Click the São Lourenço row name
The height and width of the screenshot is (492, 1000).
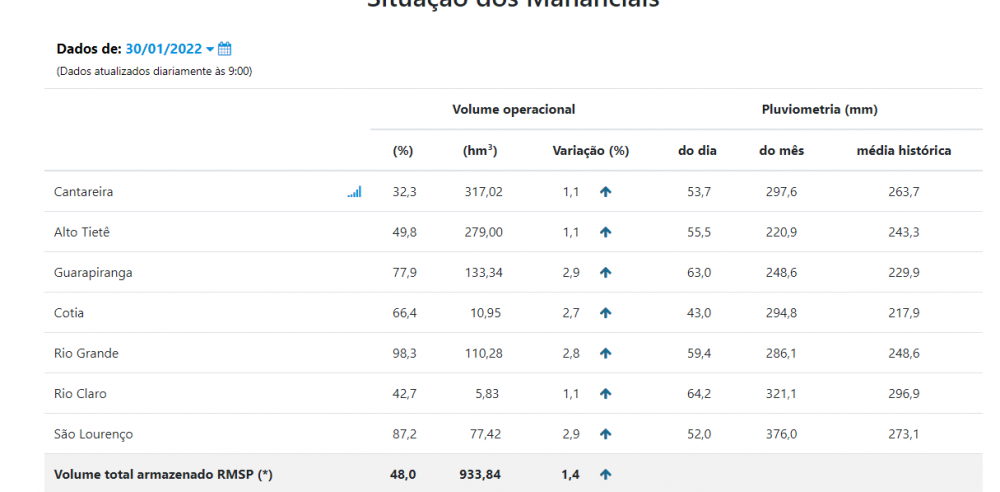[x=94, y=434]
